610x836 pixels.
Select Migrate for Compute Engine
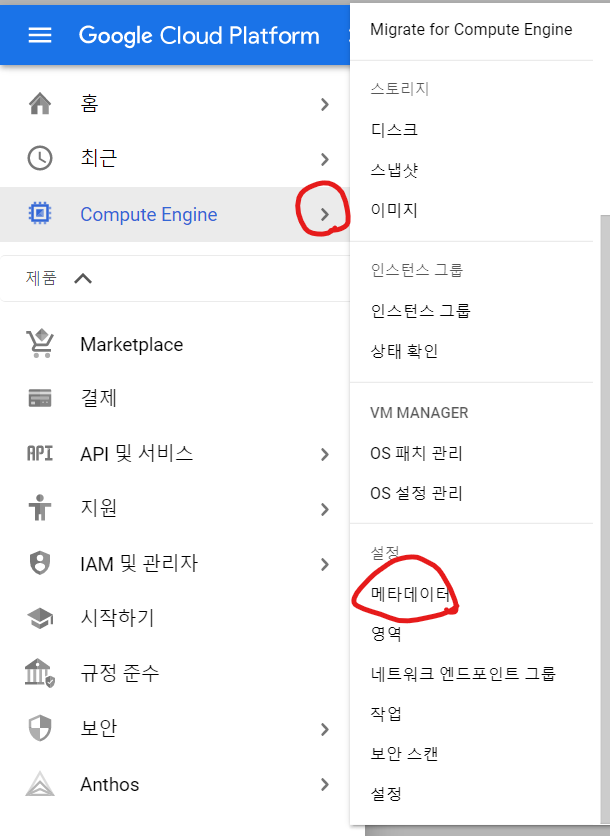(471, 30)
